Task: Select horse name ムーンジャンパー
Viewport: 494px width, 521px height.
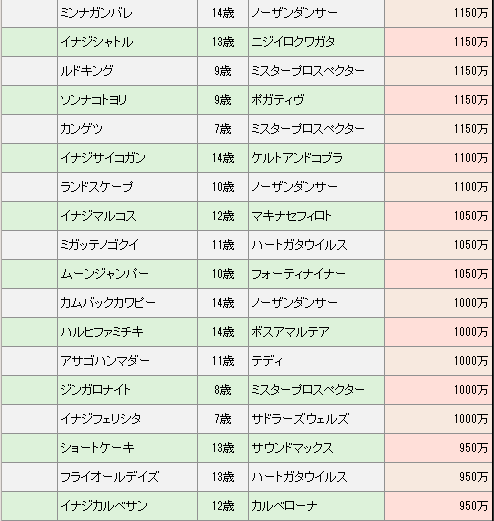Action: point(105,274)
